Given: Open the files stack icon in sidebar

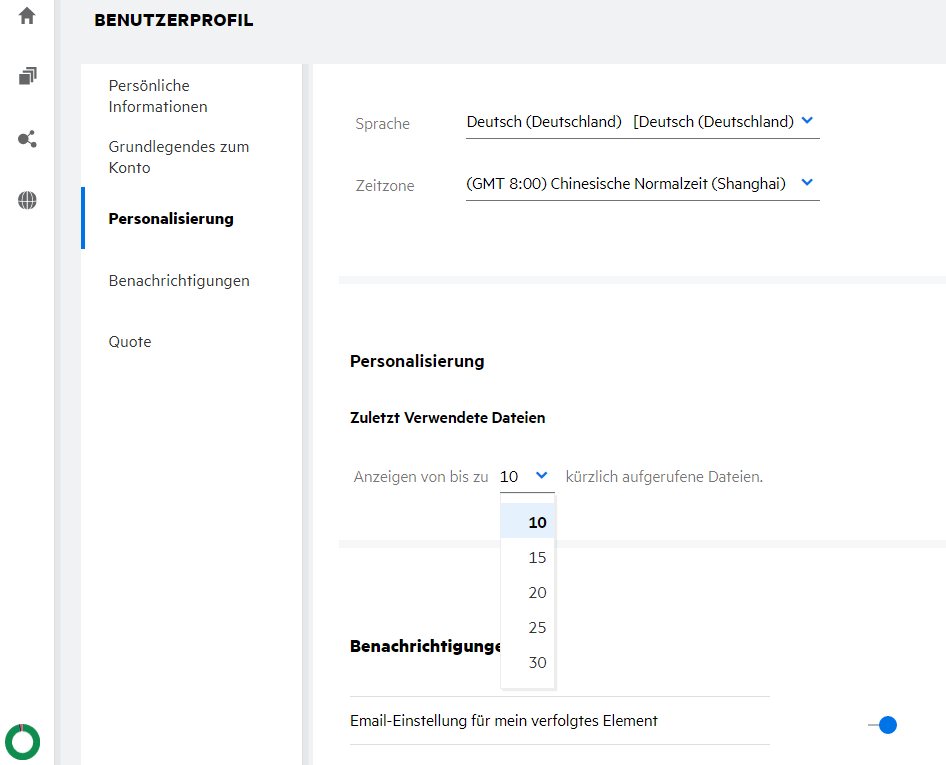Looking at the screenshot, I should pyautogui.click(x=27, y=76).
